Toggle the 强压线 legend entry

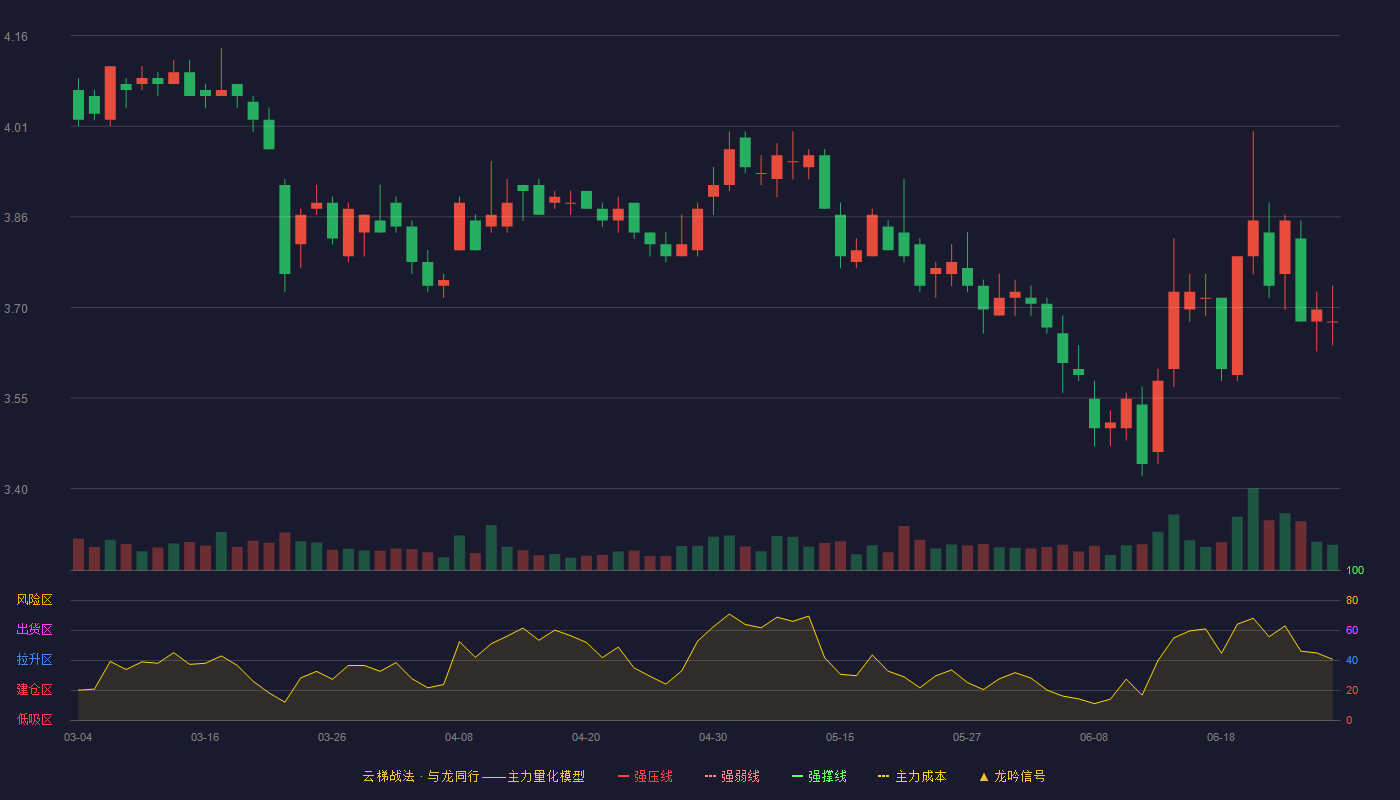click(645, 776)
